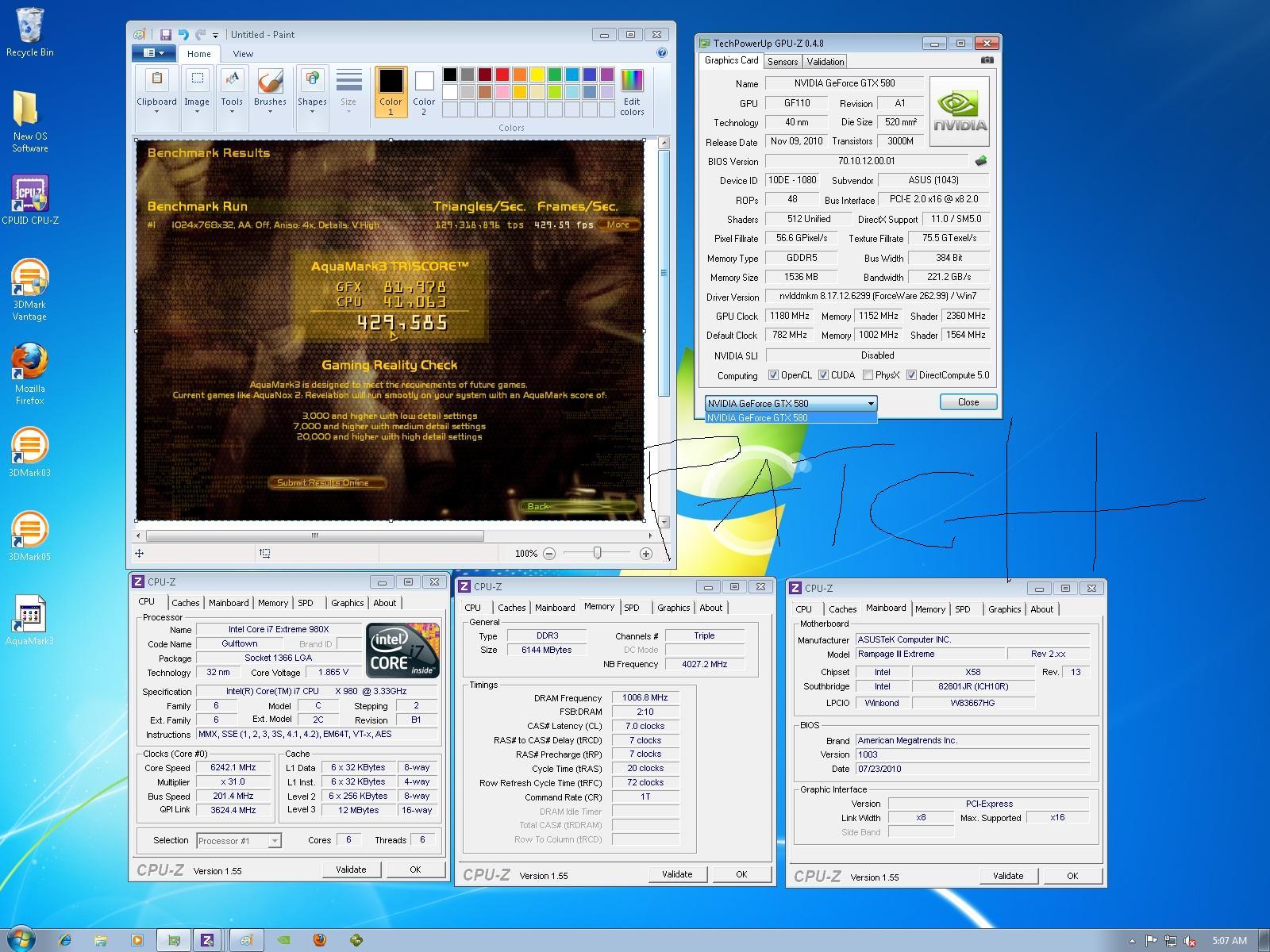This screenshot has height=952, width=1270.
Task: Click the Undo arrow in Paint's title bar
Action: pos(183,35)
